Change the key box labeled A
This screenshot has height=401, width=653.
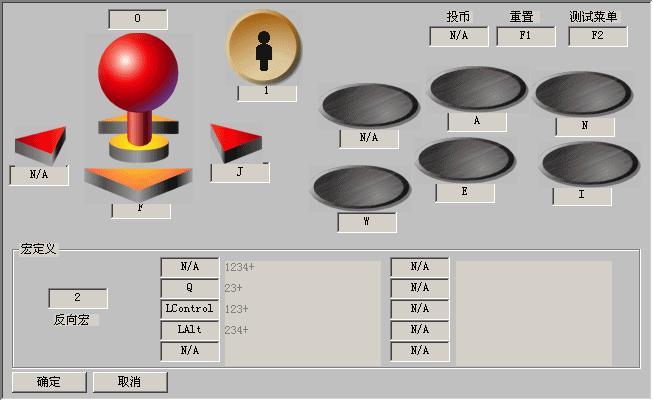tap(477, 122)
